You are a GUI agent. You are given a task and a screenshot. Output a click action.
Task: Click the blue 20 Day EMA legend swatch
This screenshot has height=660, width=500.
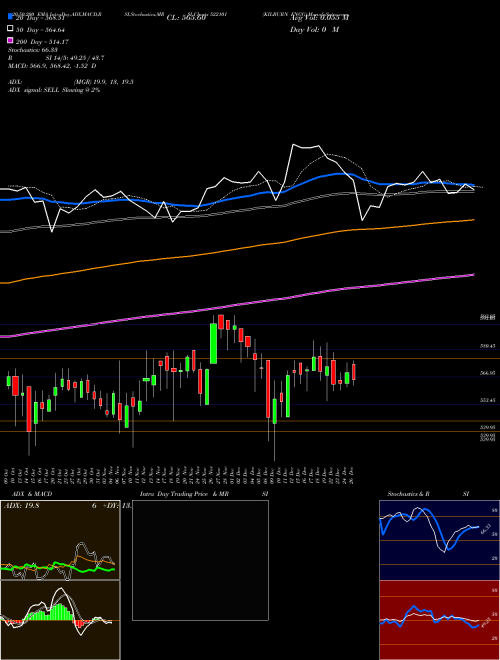(x=11, y=17)
